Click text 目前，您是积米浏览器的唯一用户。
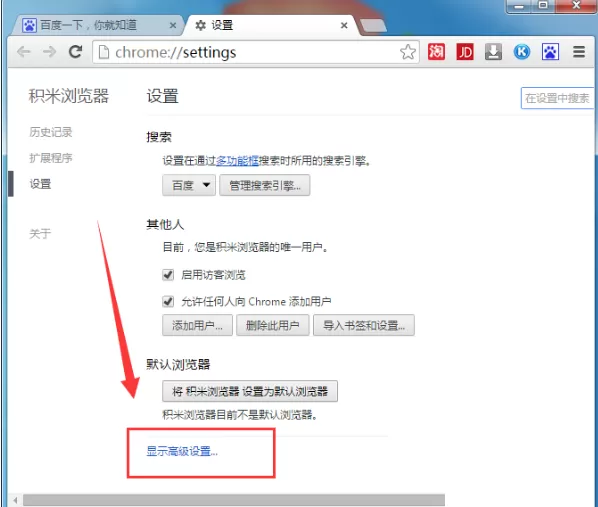This screenshot has width=598, height=507. point(245,247)
